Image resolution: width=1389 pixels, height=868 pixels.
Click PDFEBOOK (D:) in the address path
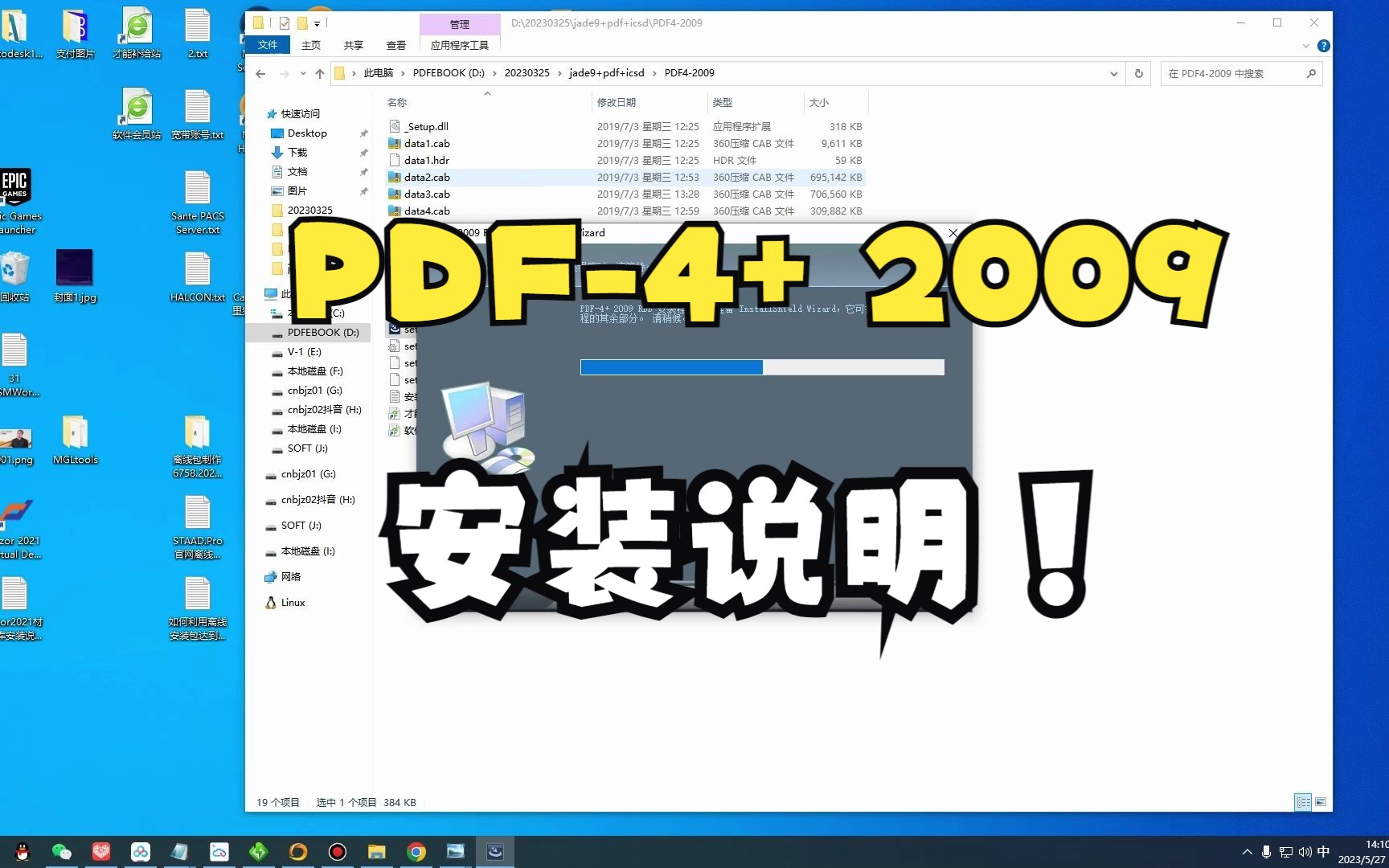click(x=449, y=73)
